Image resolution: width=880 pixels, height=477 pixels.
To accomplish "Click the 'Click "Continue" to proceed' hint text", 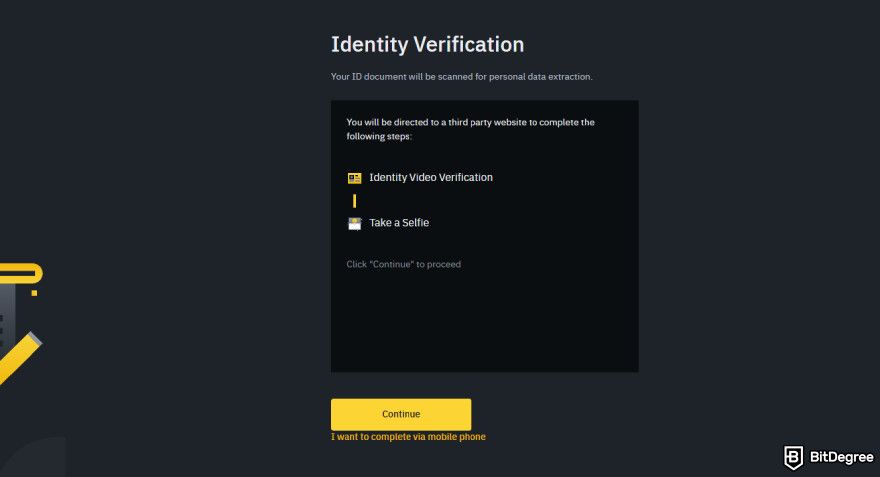I will [x=404, y=264].
